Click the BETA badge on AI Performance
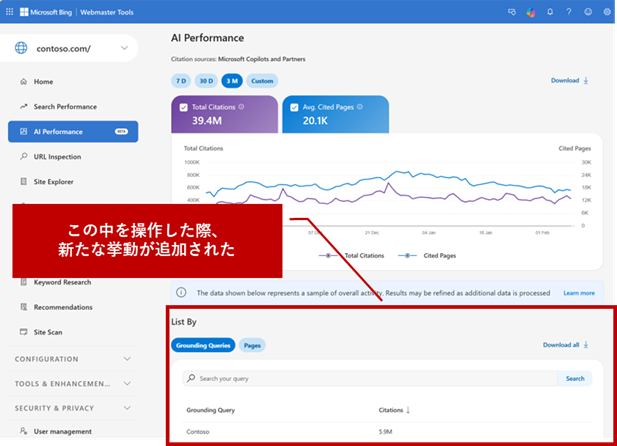This screenshot has width=617, height=446. [x=121, y=131]
